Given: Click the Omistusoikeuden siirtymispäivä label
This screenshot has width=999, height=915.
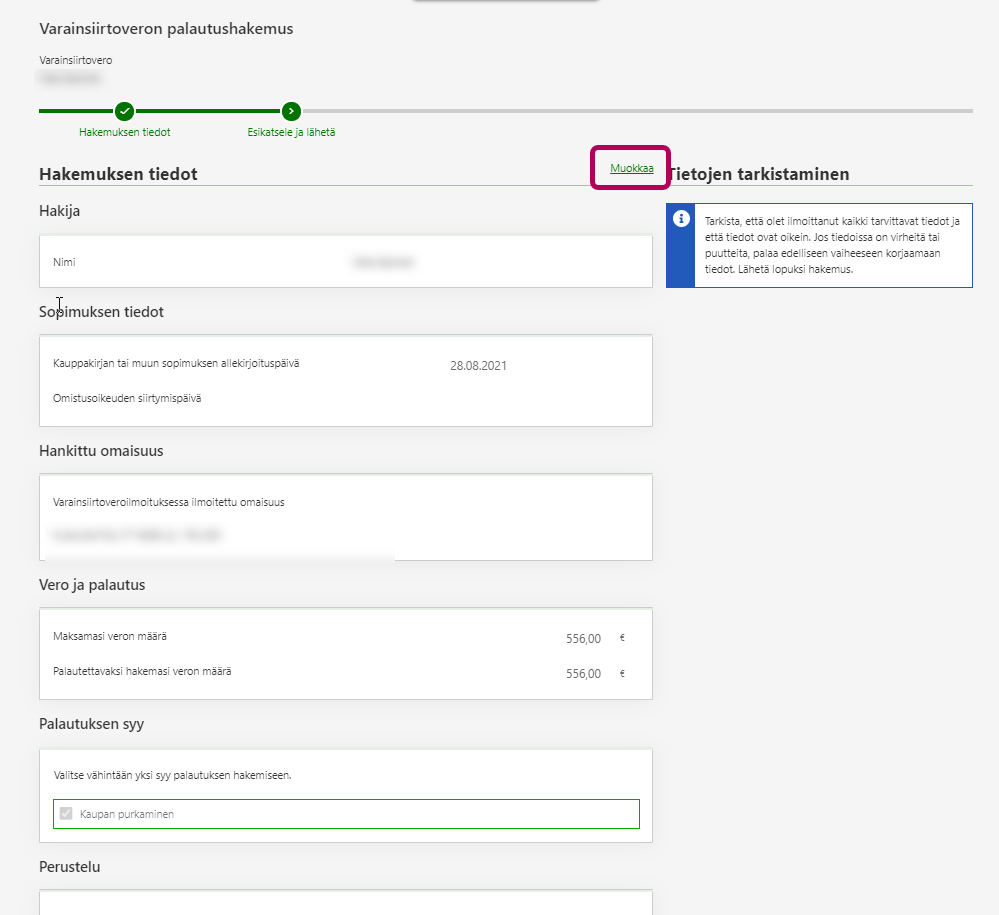Looking at the screenshot, I should (126, 398).
